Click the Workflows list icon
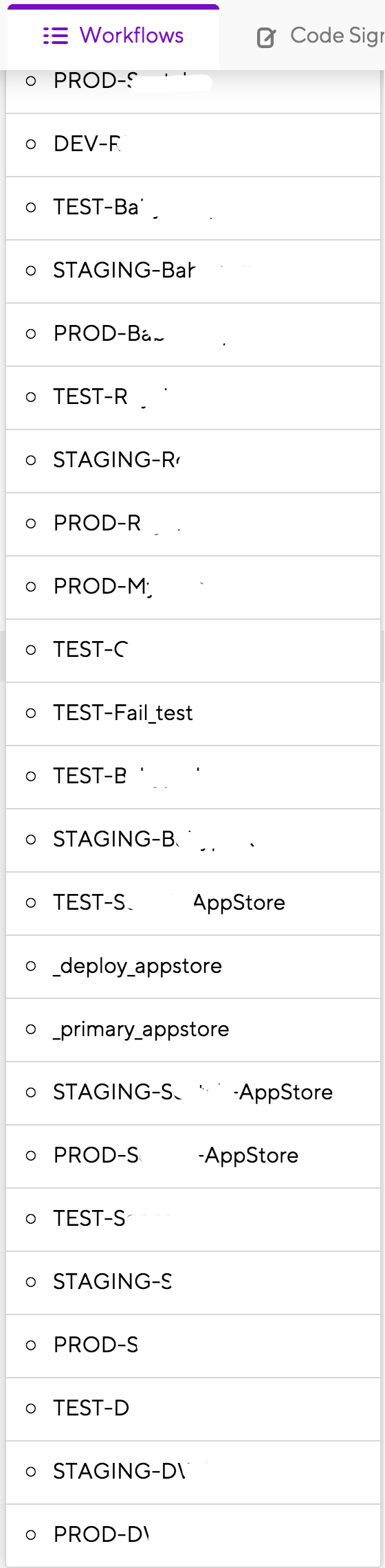This screenshot has width=385, height=1568. 56,36
